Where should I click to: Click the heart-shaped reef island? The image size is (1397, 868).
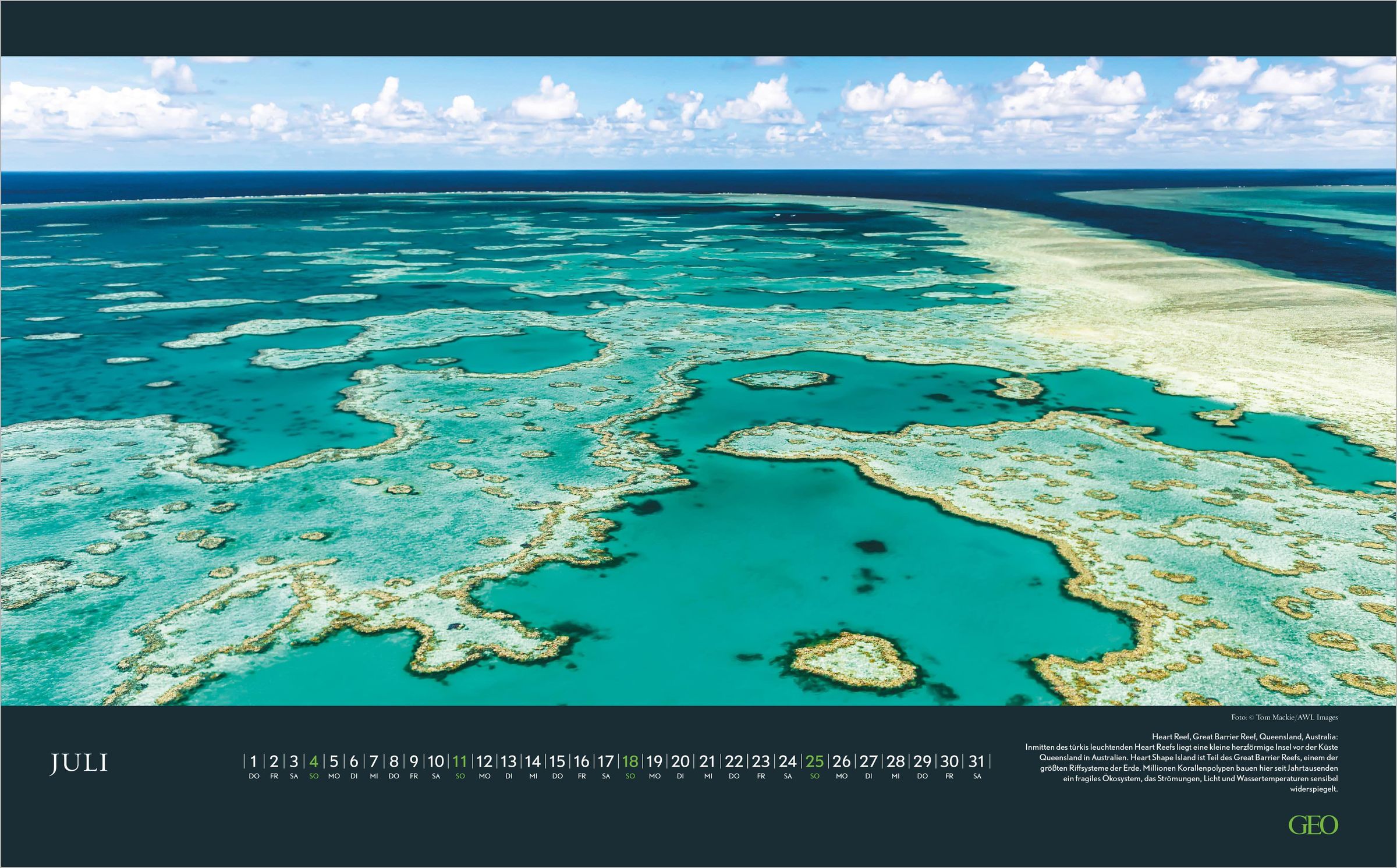(853, 662)
